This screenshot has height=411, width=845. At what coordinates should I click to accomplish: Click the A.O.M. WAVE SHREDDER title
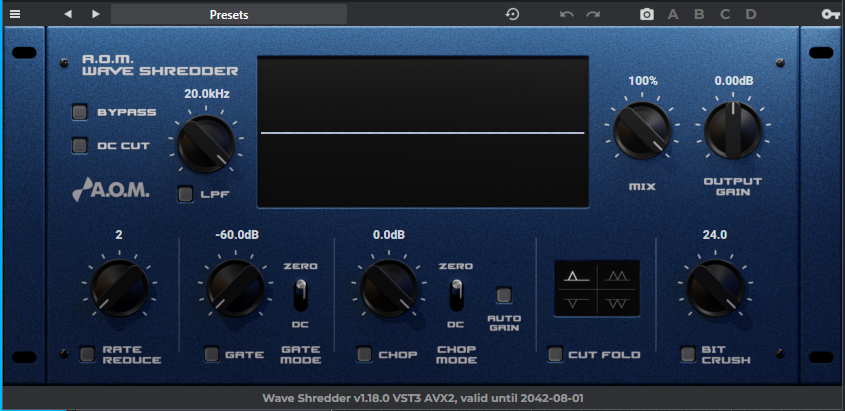pos(160,65)
